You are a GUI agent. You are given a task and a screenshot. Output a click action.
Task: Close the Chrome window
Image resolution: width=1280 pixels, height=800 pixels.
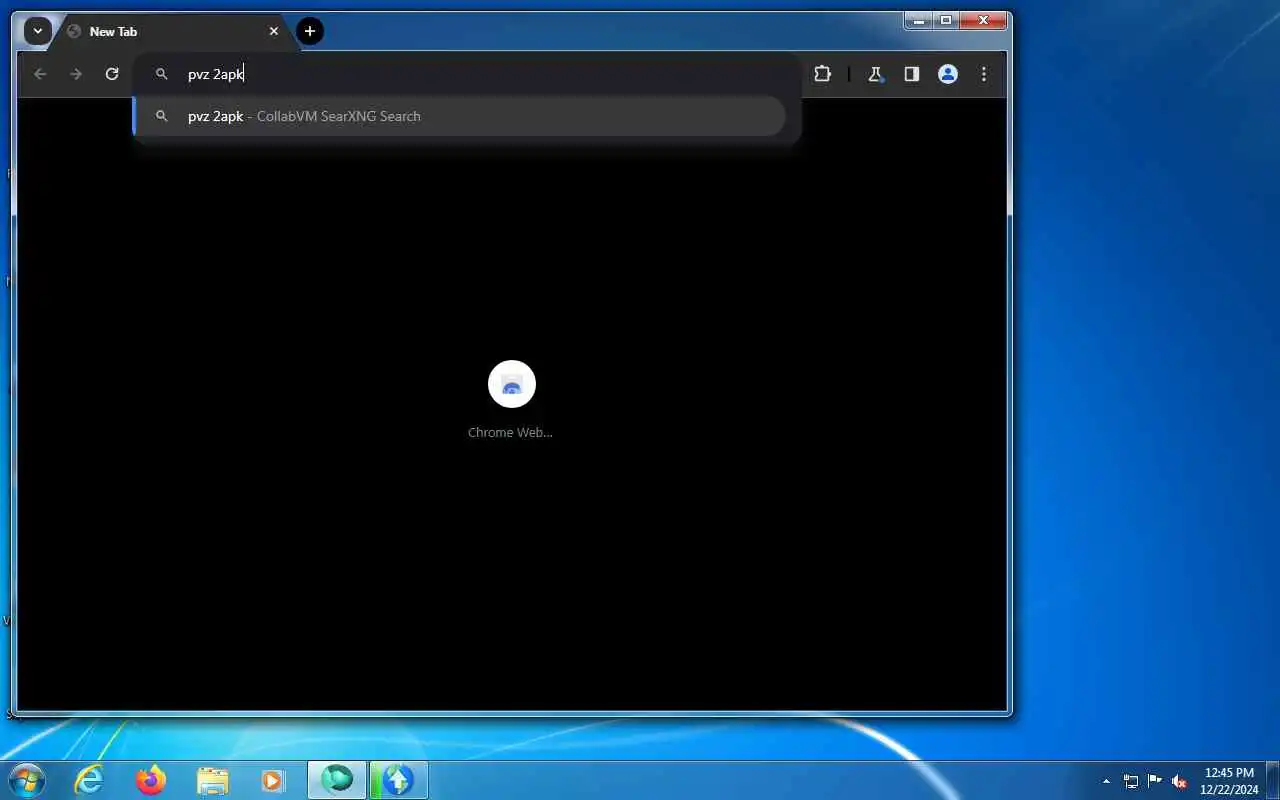tap(983, 20)
